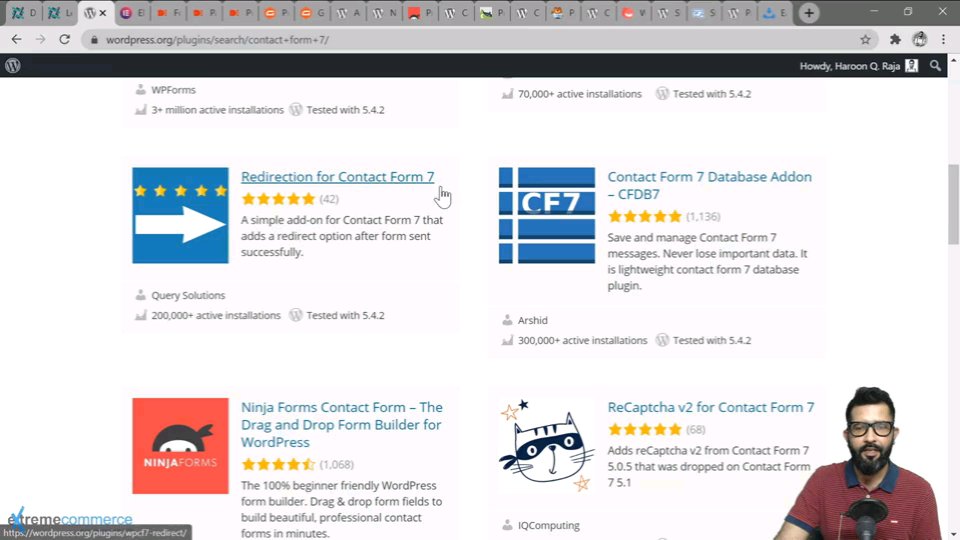This screenshot has width=960, height=540.
Task: Click the (42) ratings count
Action: tap(329, 199)
